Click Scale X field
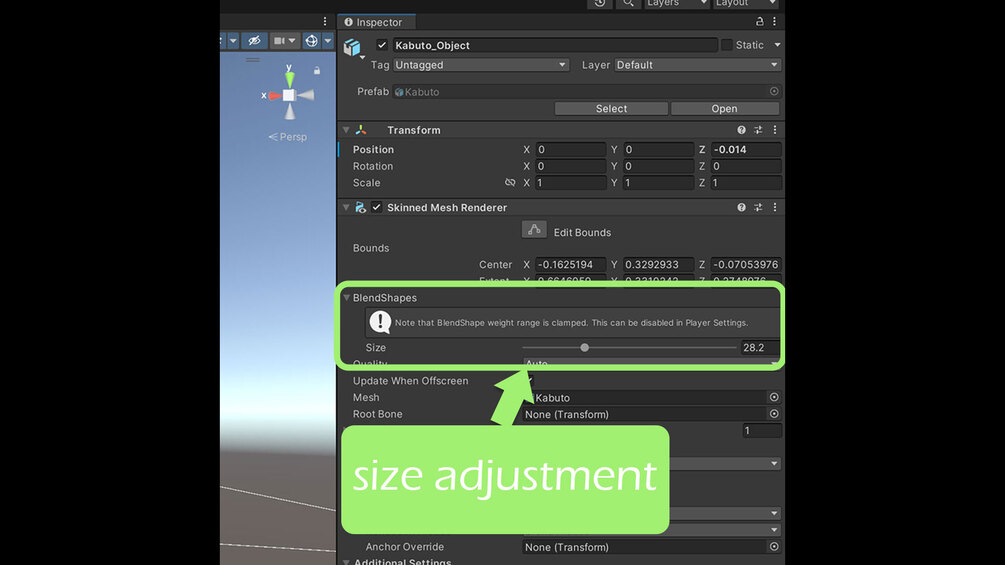Viewport: 1005px width, 565px height. [x=570, y=183]
